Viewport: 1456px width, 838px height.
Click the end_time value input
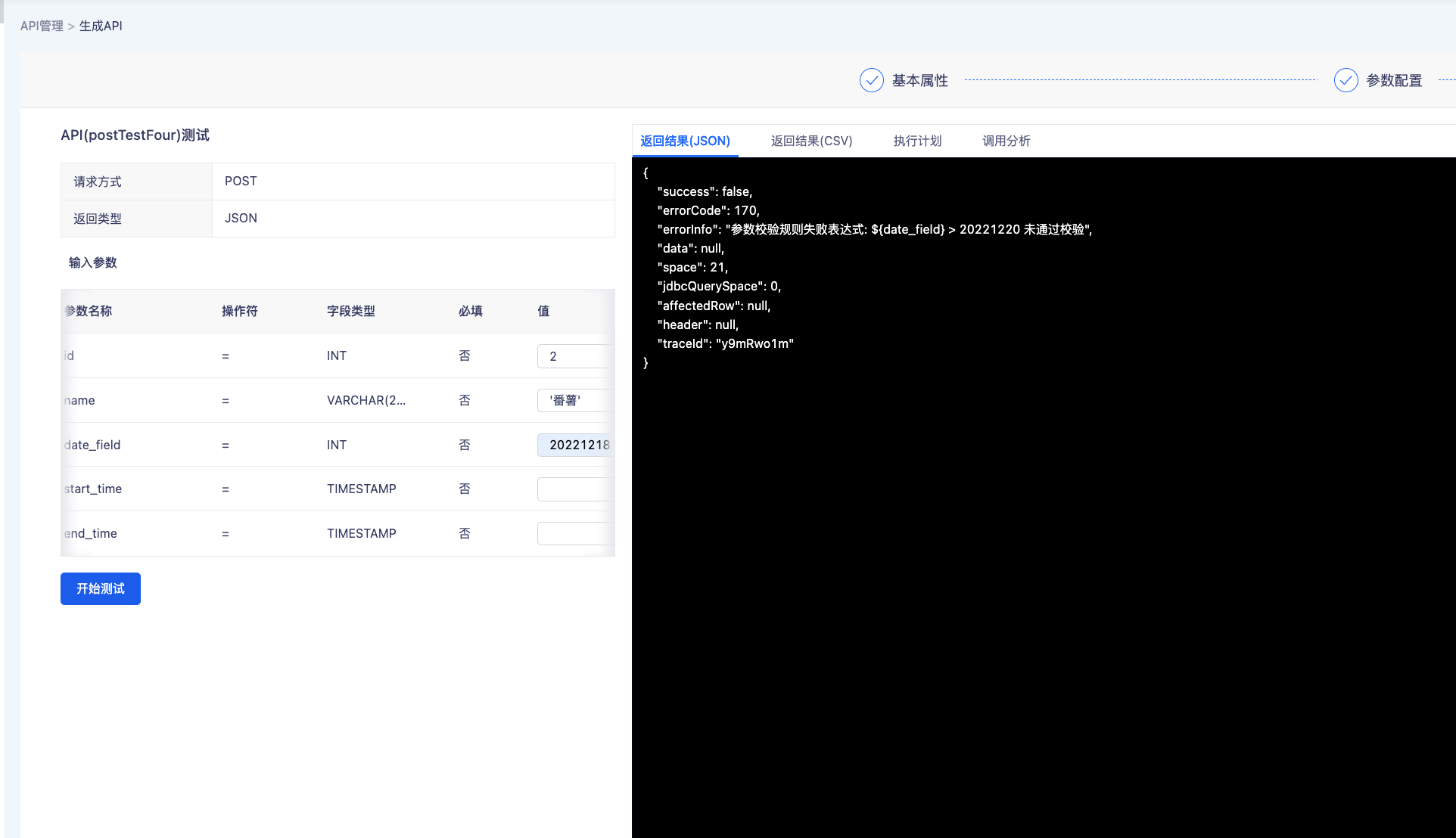pos(574,534)
